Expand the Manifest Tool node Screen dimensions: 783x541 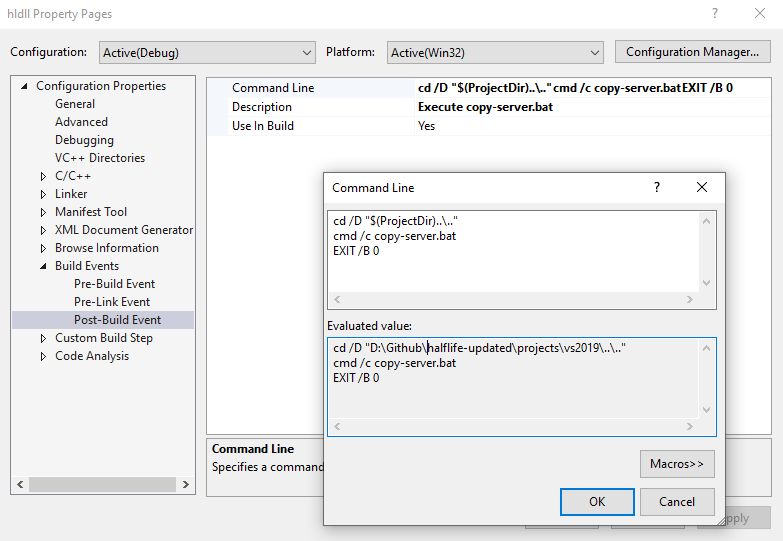coord(43,212)
